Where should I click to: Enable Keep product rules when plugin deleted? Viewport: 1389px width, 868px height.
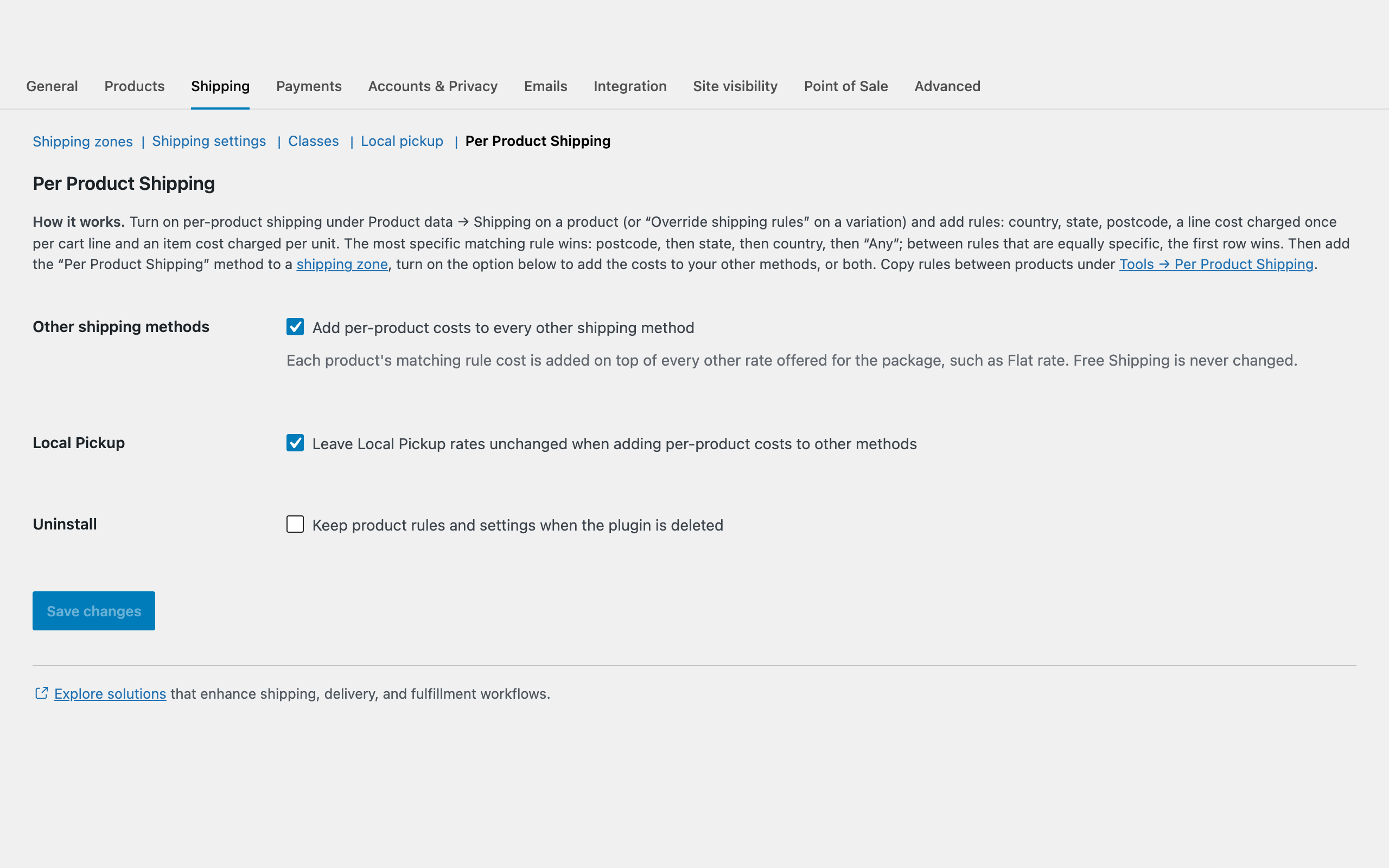point(295,524)
